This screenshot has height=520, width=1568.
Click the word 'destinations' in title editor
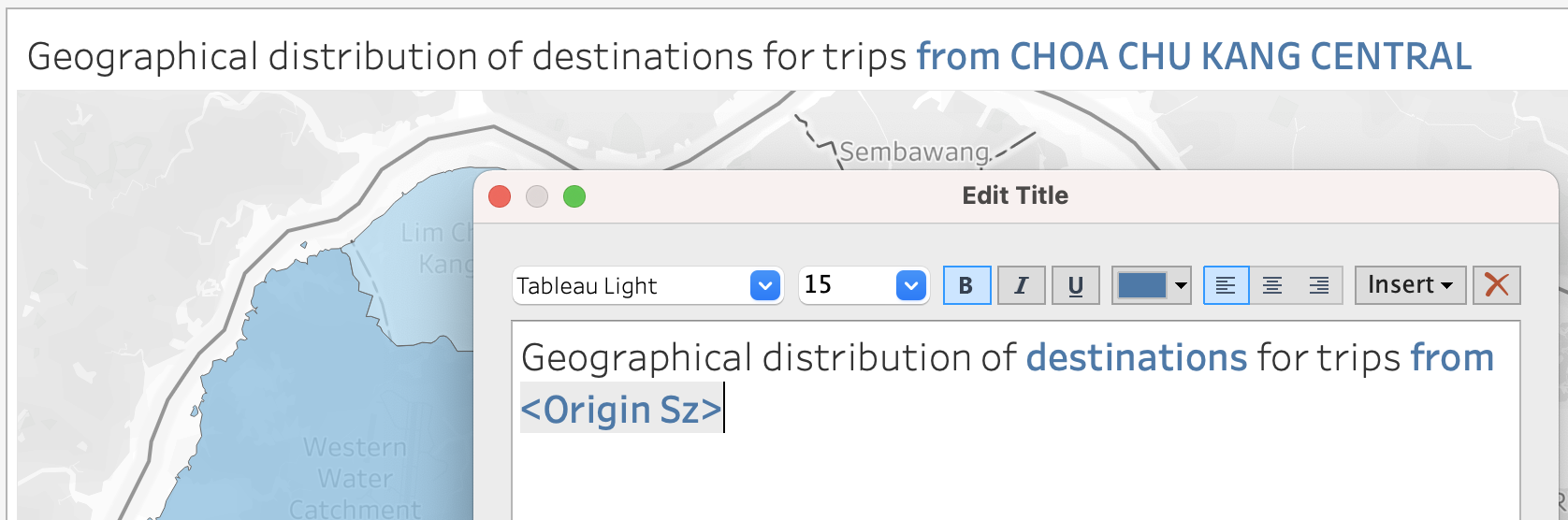1136,357
